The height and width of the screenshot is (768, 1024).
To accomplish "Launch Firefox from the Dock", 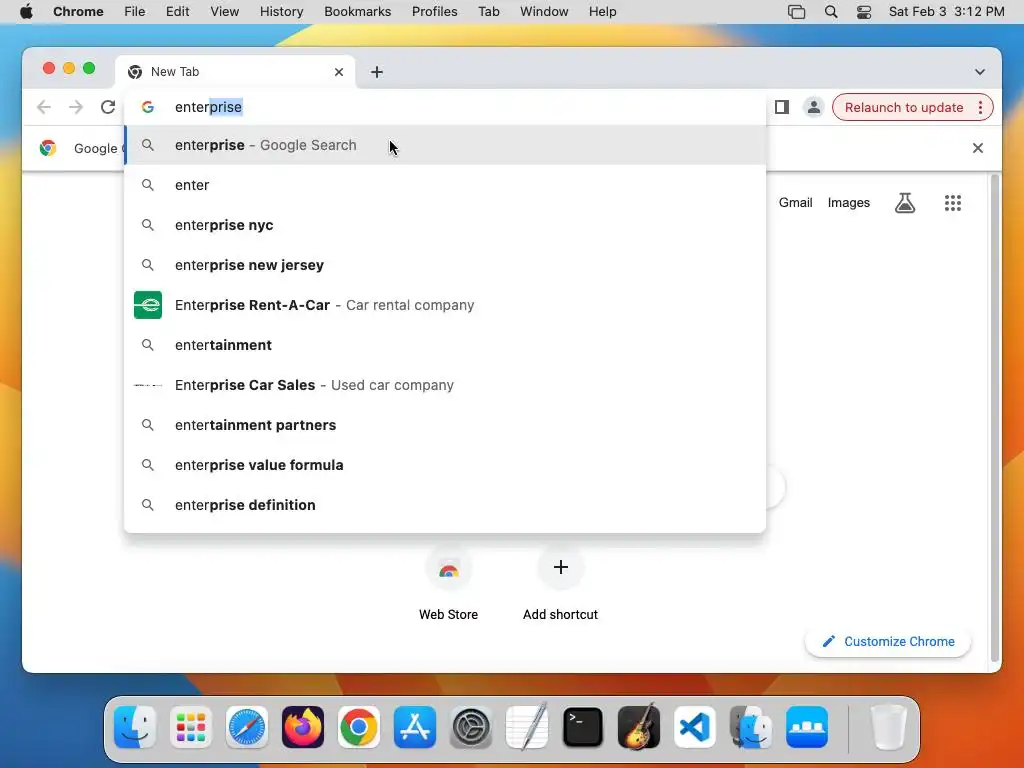I will tap(303, 727).
